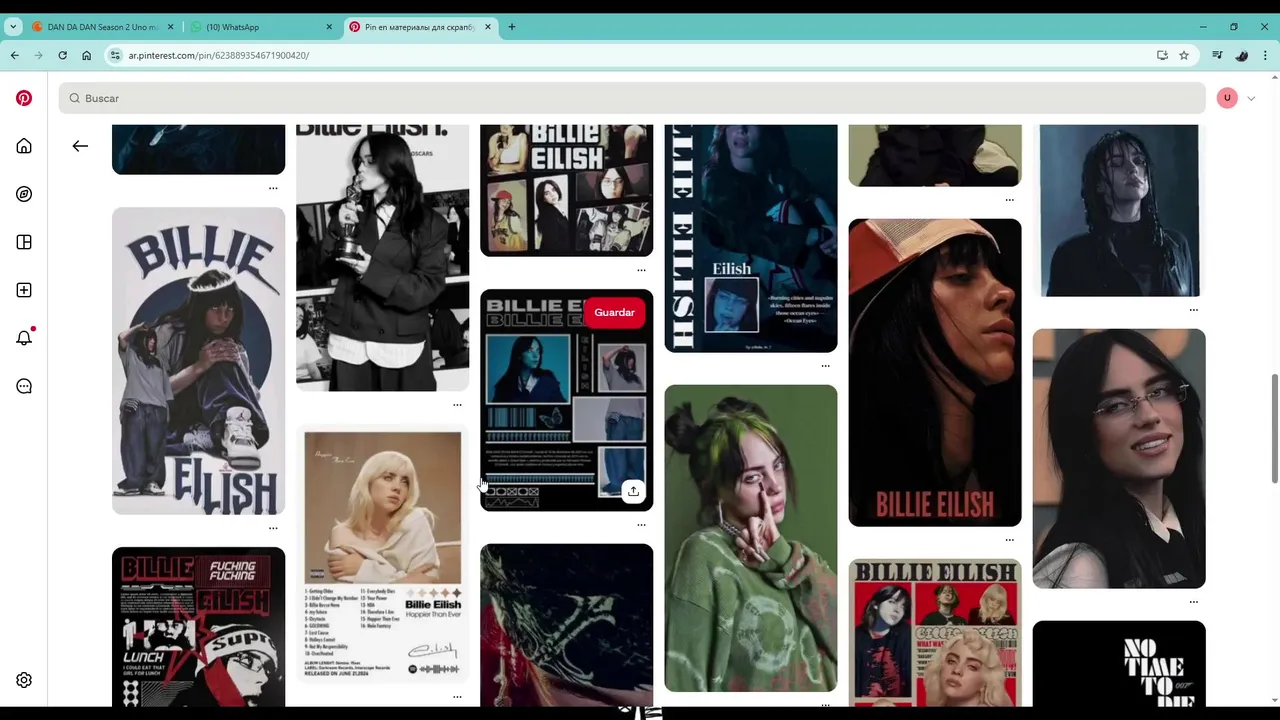1280x720 pixels.
Task: Open options dots under the vertical Eilish blue poster
Action: (825, 366)
